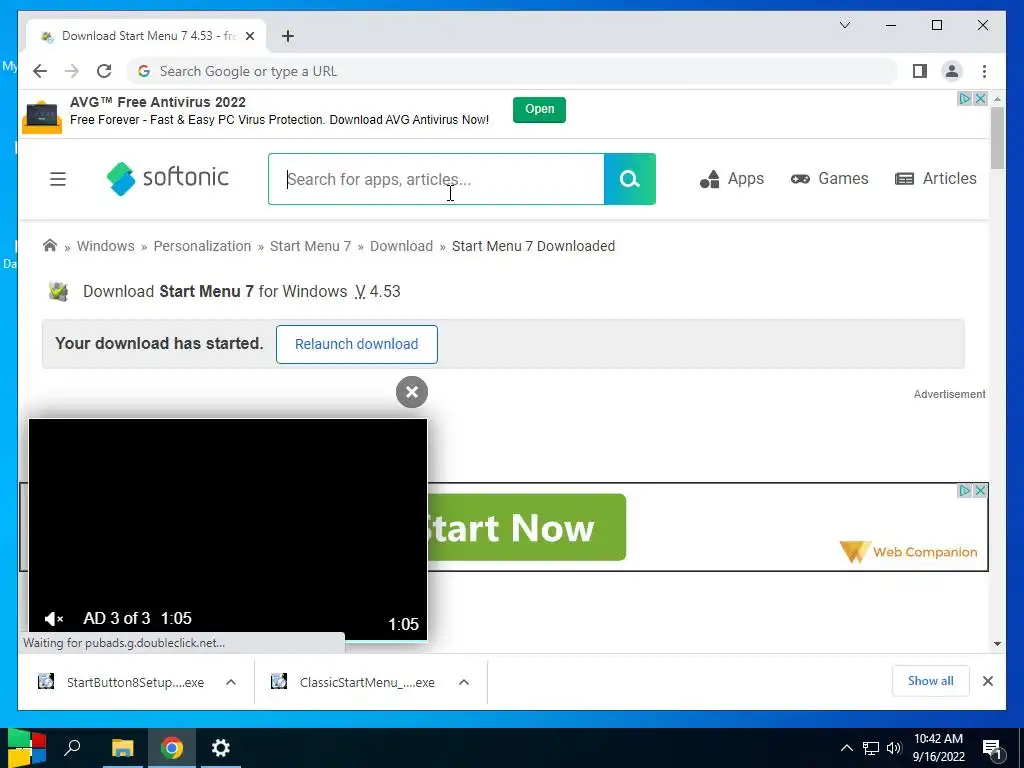
Task: Open Settings gear on taskbar
Action: (221, 748)
